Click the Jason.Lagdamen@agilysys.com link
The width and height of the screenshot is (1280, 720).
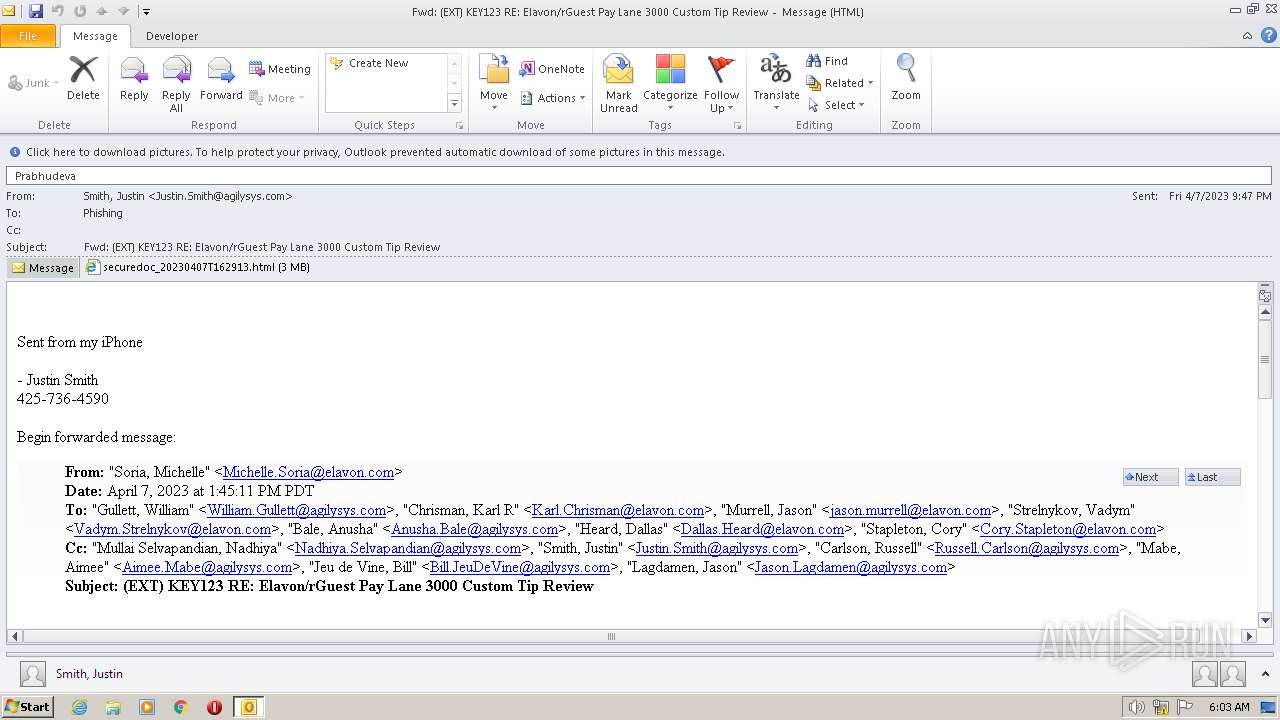pyautogui.click(x=850, y=567)
